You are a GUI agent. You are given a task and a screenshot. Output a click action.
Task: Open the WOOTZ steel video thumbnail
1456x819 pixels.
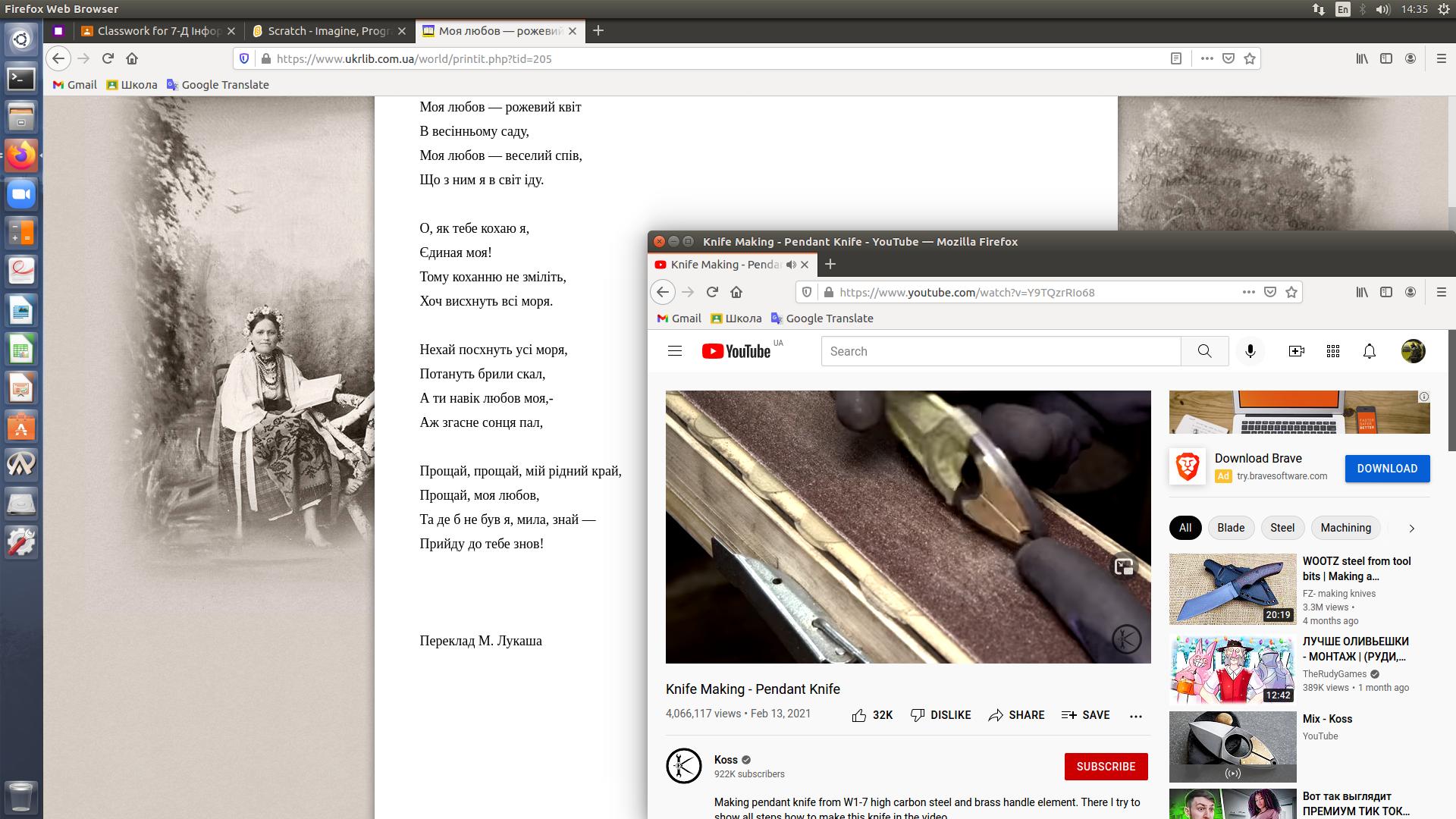coord(1232,588)
